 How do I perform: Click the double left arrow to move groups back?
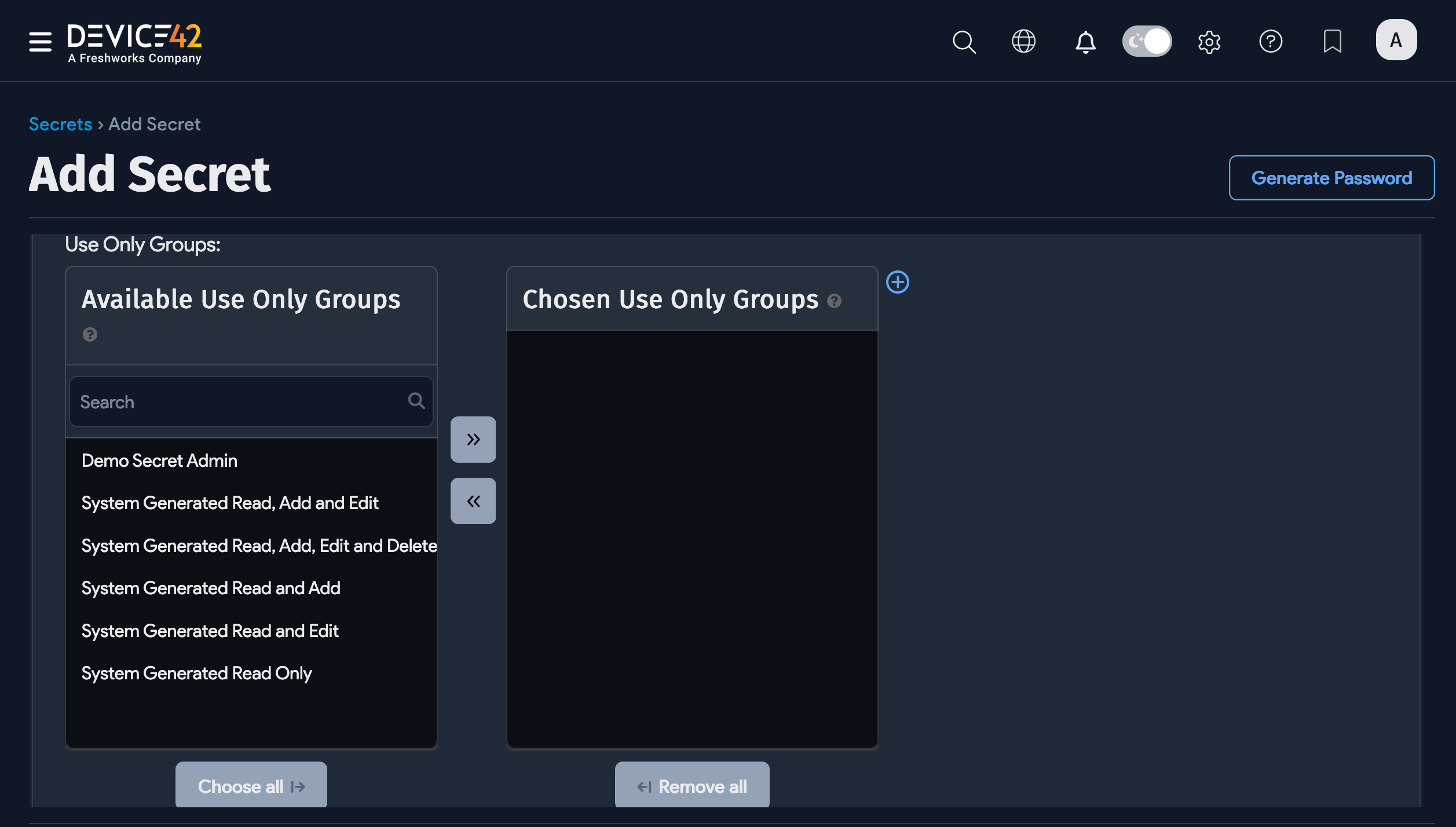473,500
